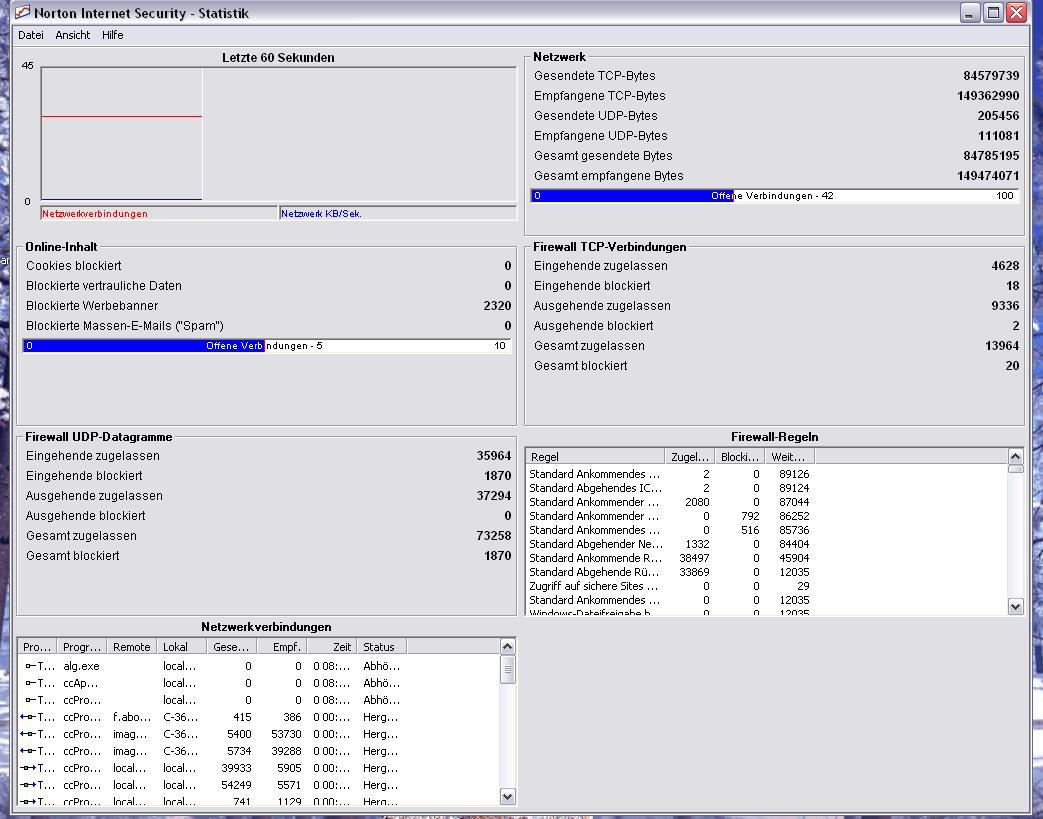Click the red Netzwerkverbindungen graph legend
This screenshot has width=1043, height=819.
159,214
